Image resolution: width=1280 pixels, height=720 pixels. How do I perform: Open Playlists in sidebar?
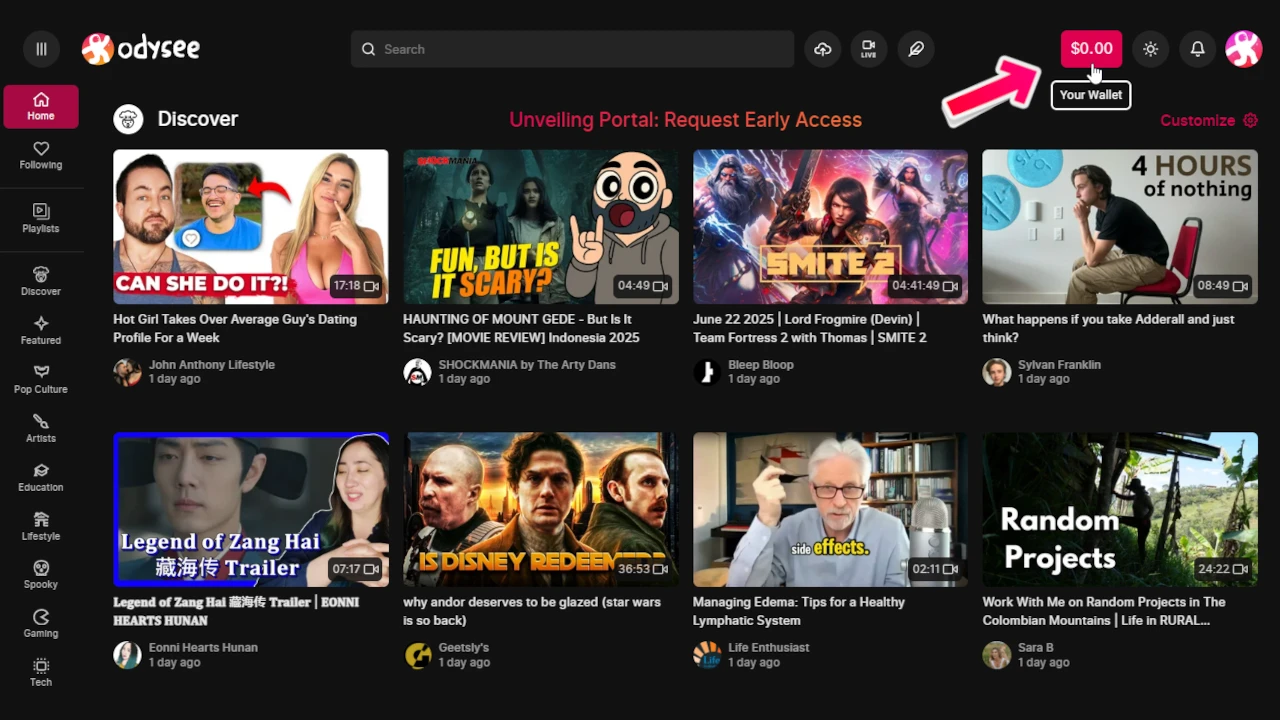[x=41, y=219]
